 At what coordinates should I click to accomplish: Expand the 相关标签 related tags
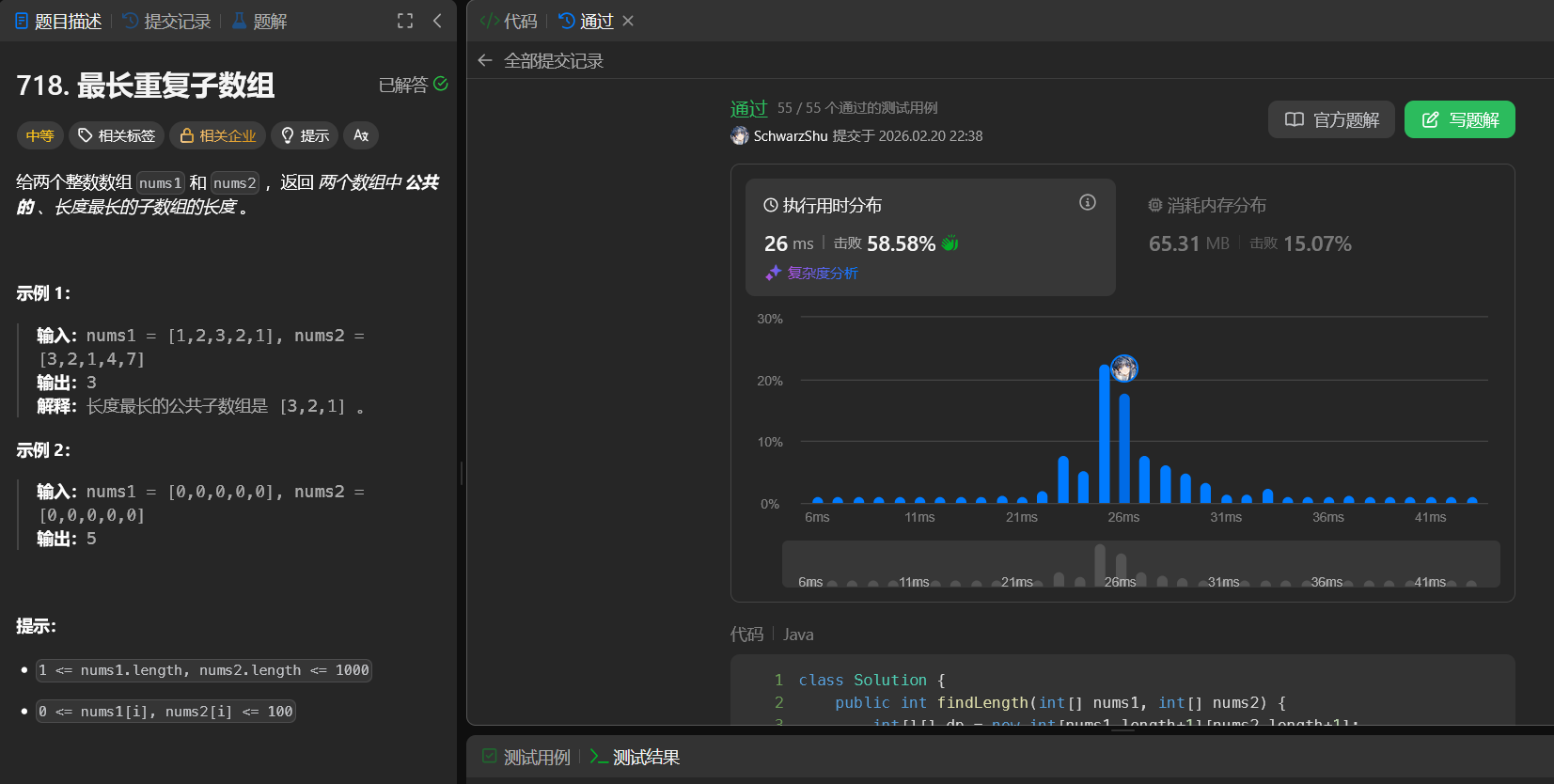(x=117, y=135)
